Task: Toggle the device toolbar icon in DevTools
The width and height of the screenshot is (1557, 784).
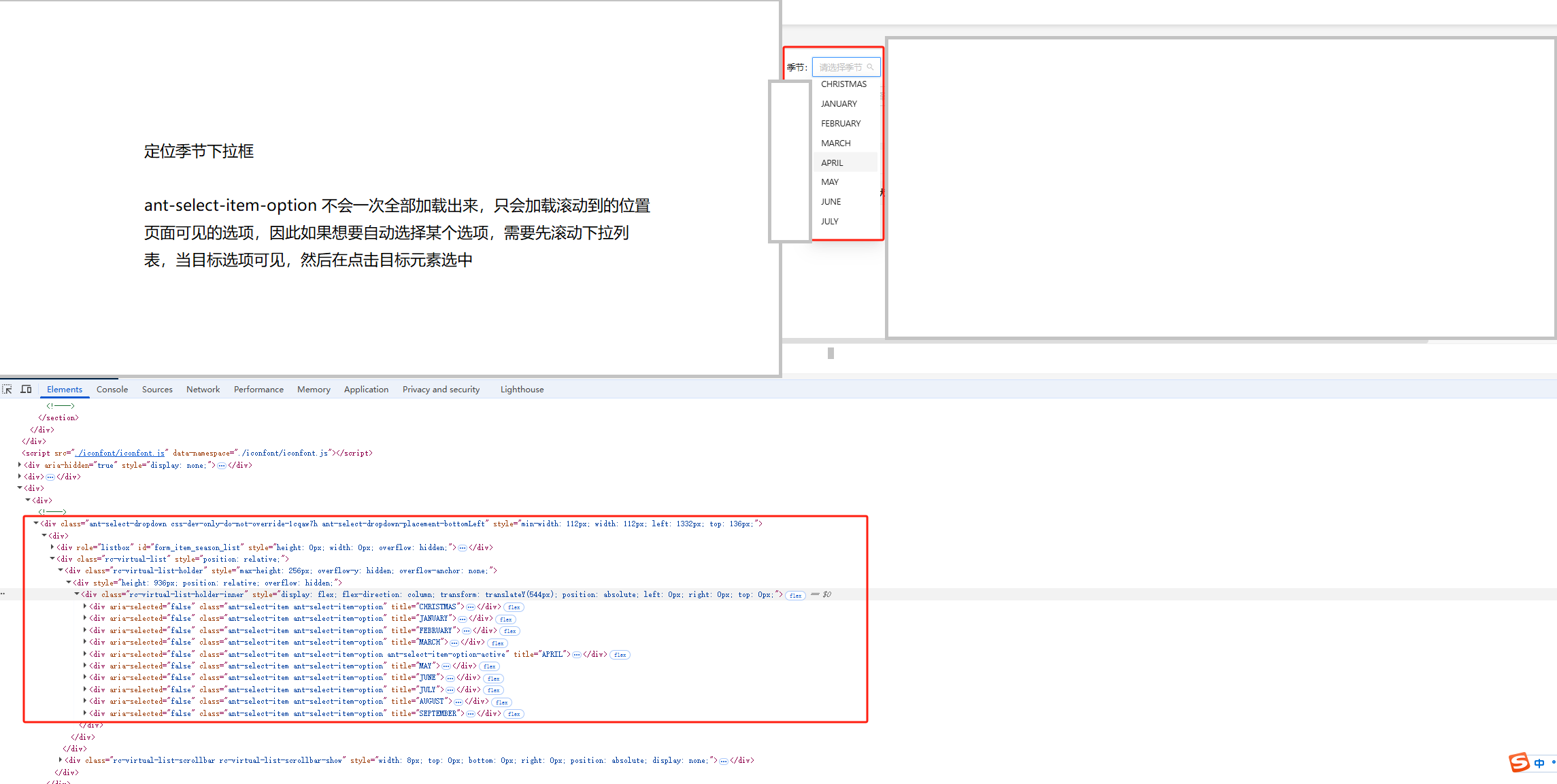Action: coord(27,390)
